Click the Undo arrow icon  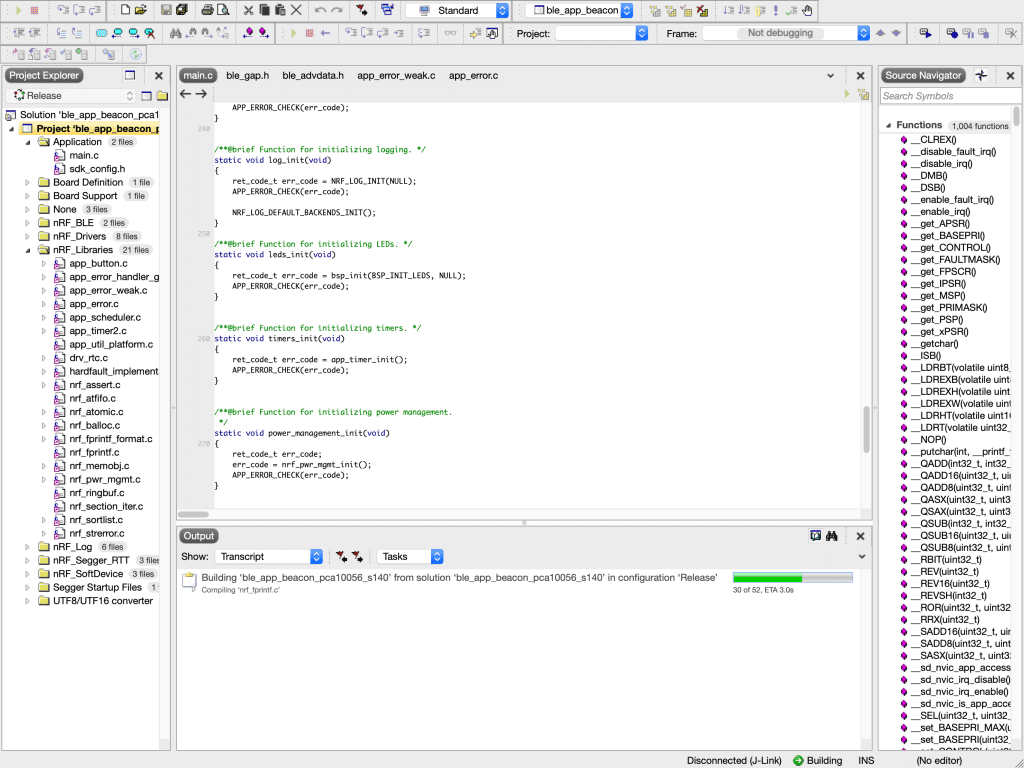coord(320,10)
